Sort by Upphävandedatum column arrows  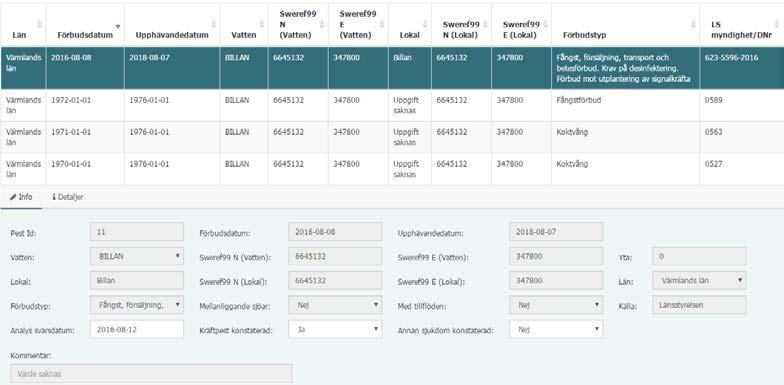click(x=214, y=24)
